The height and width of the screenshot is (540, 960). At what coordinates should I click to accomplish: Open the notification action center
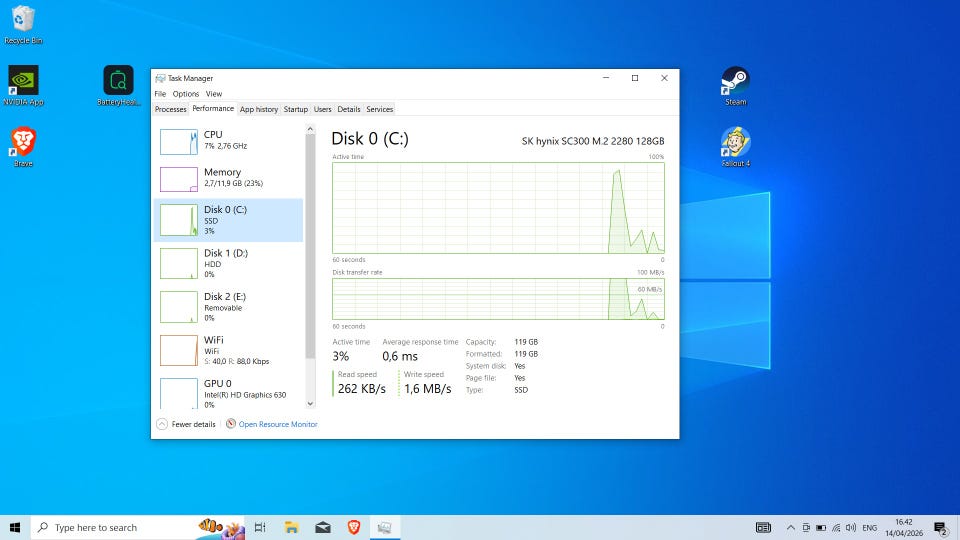pyautogui.click(x=941, y=527)
